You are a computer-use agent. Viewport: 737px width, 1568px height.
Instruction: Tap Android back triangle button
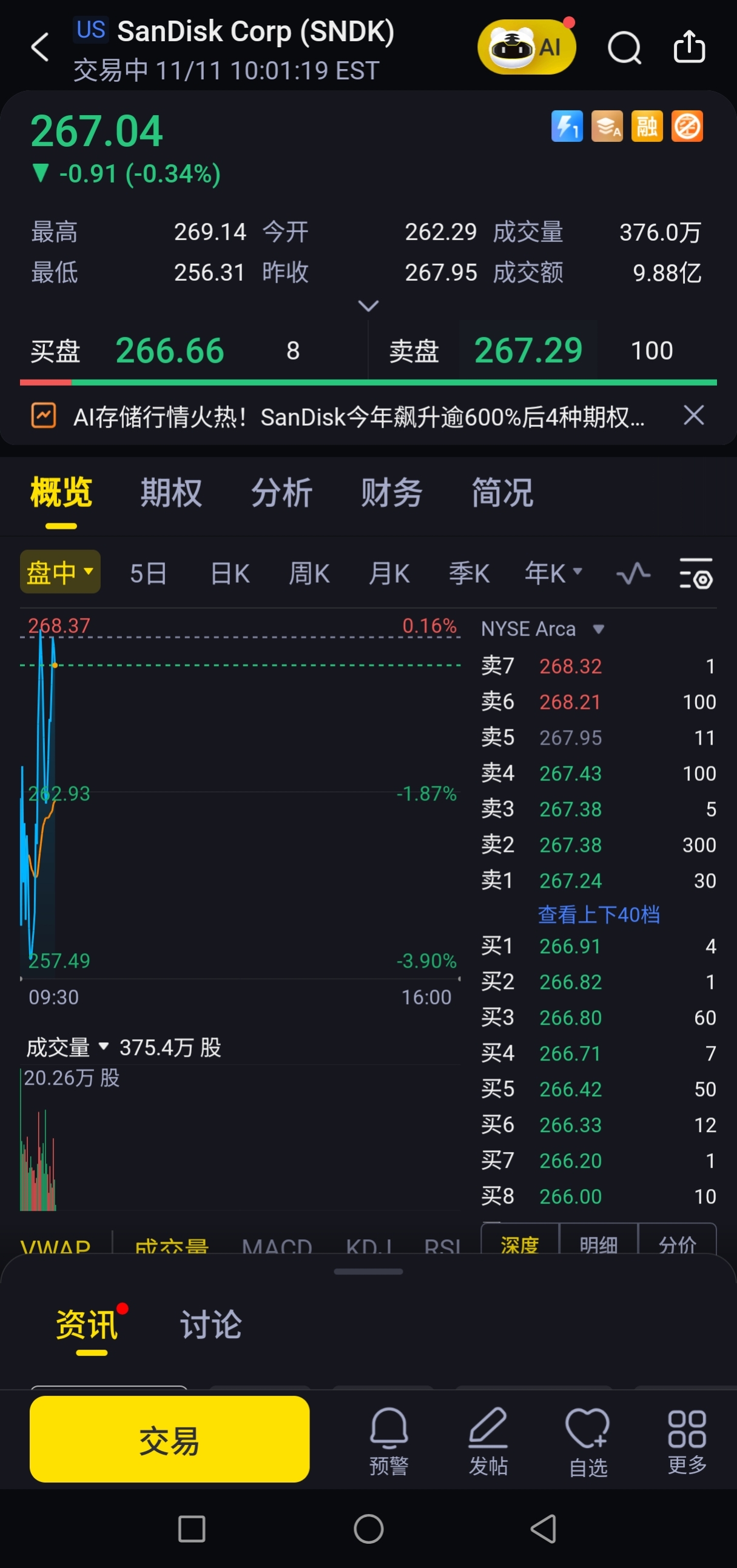click(543, 1529)
